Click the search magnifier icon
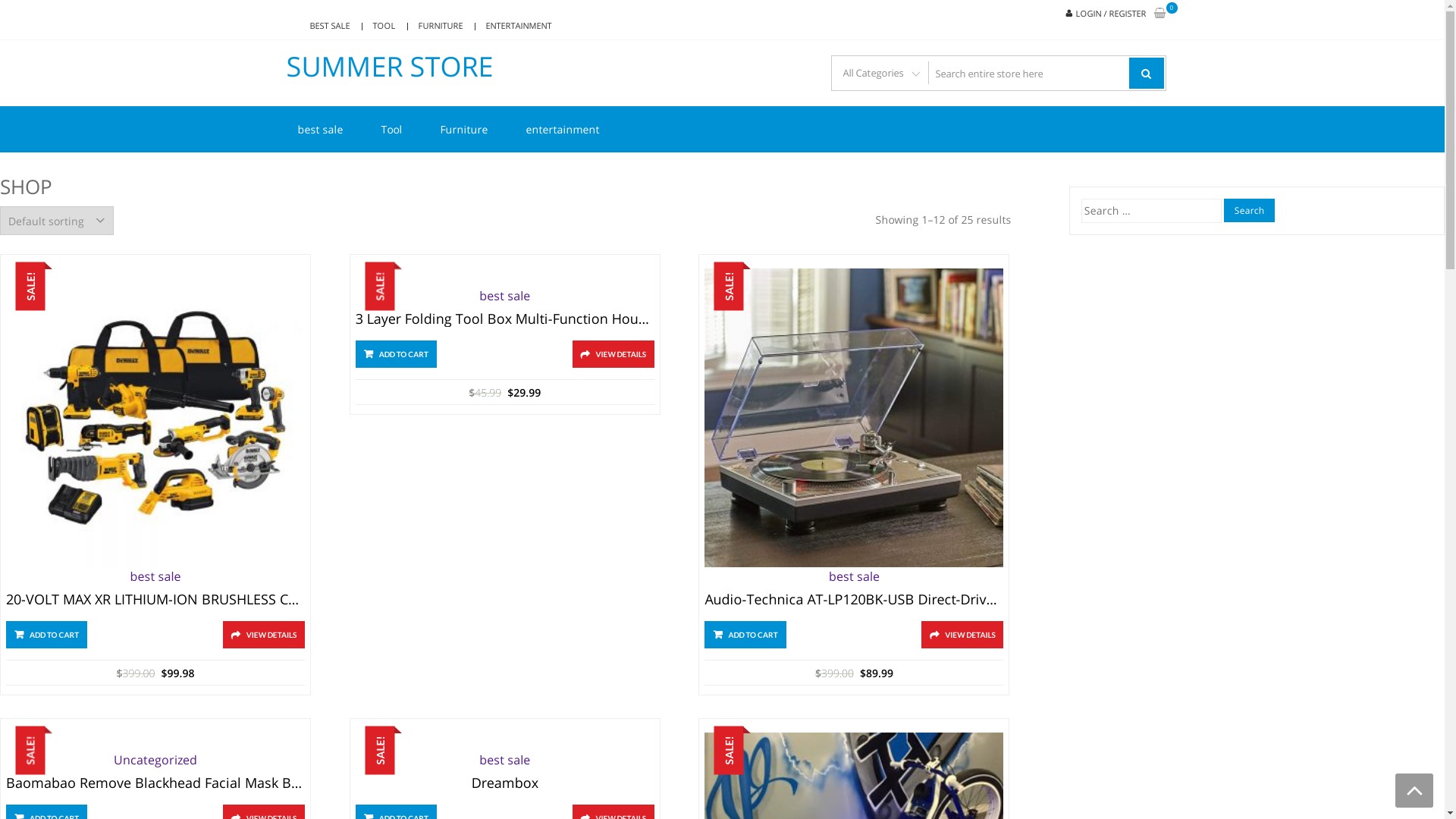 coord(1146,72)
